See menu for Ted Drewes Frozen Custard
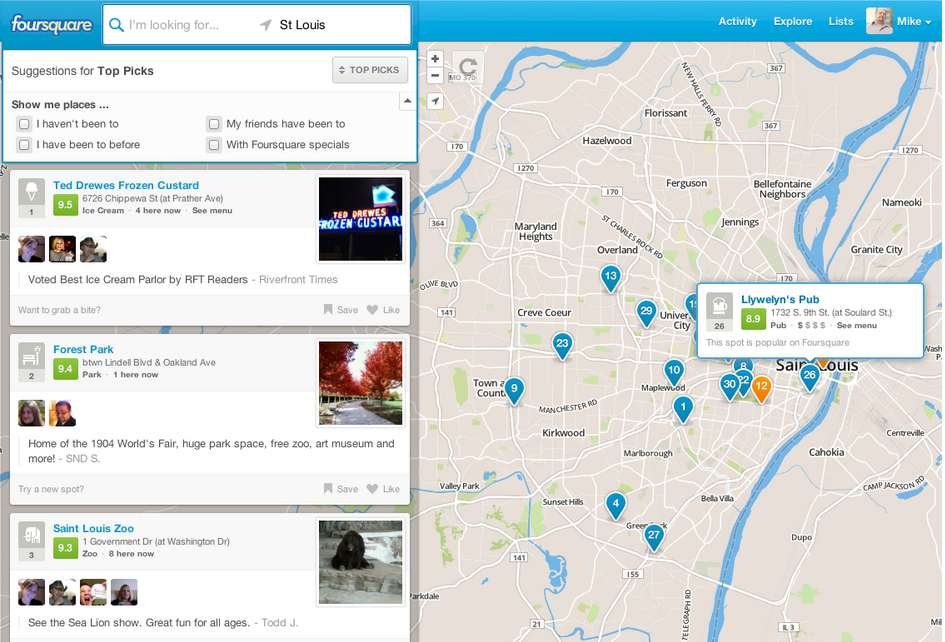945x642 pixels. point(212,210)
